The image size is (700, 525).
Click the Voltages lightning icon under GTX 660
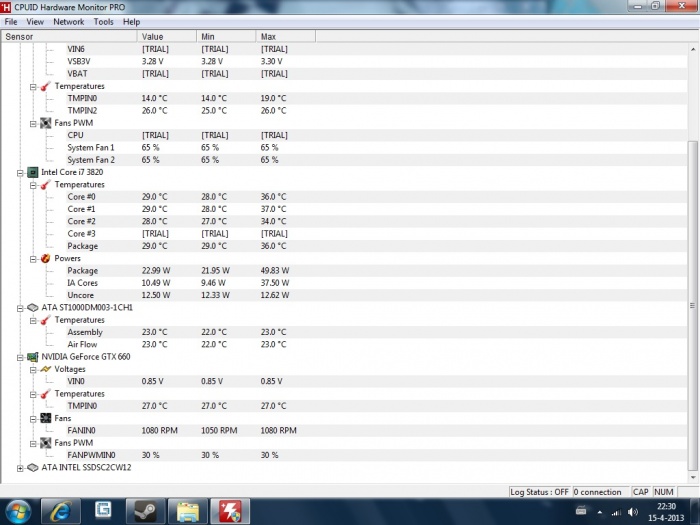tap(46, 369)
